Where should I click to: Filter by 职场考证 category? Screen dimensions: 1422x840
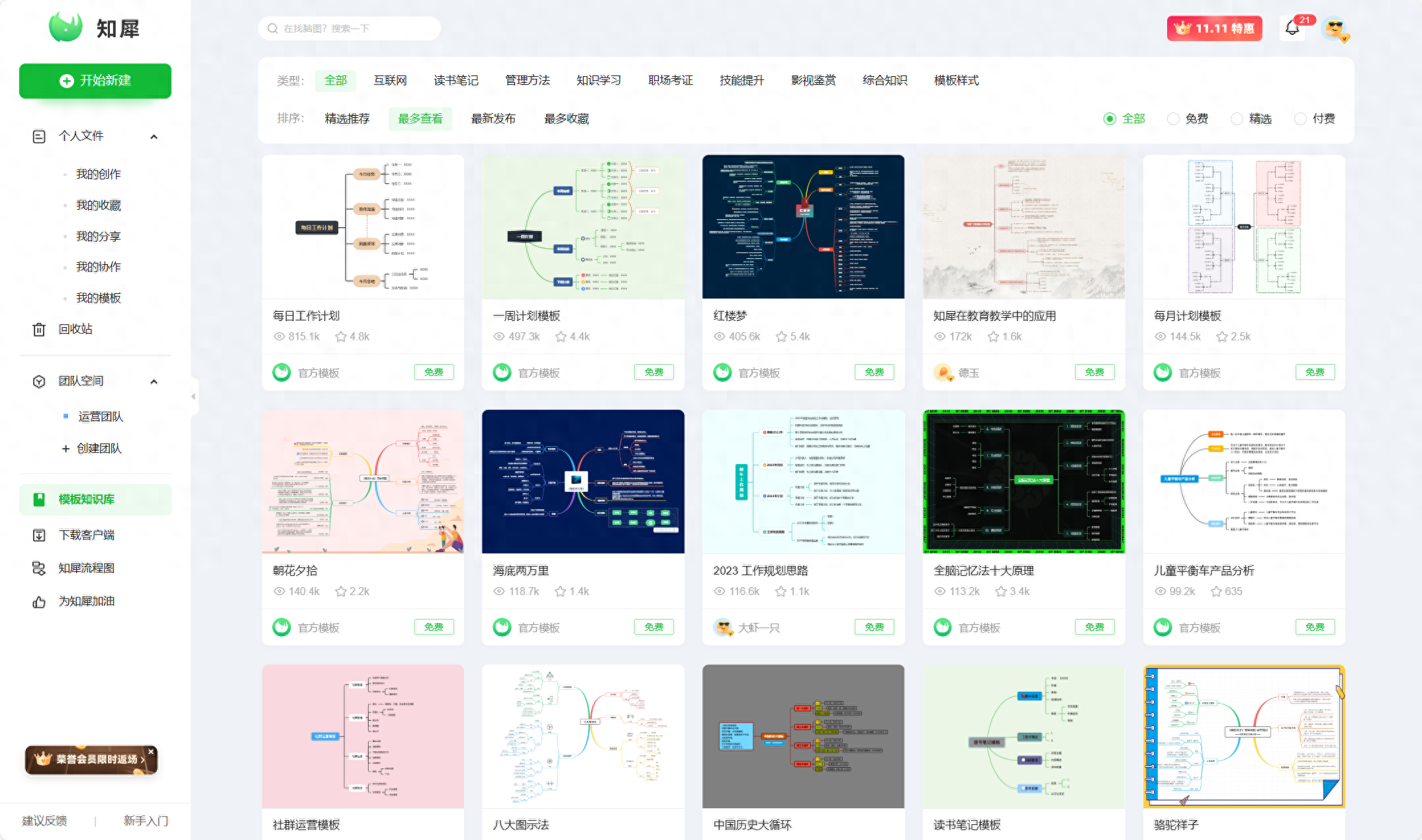pyautogui.click(x=670, y=80)
